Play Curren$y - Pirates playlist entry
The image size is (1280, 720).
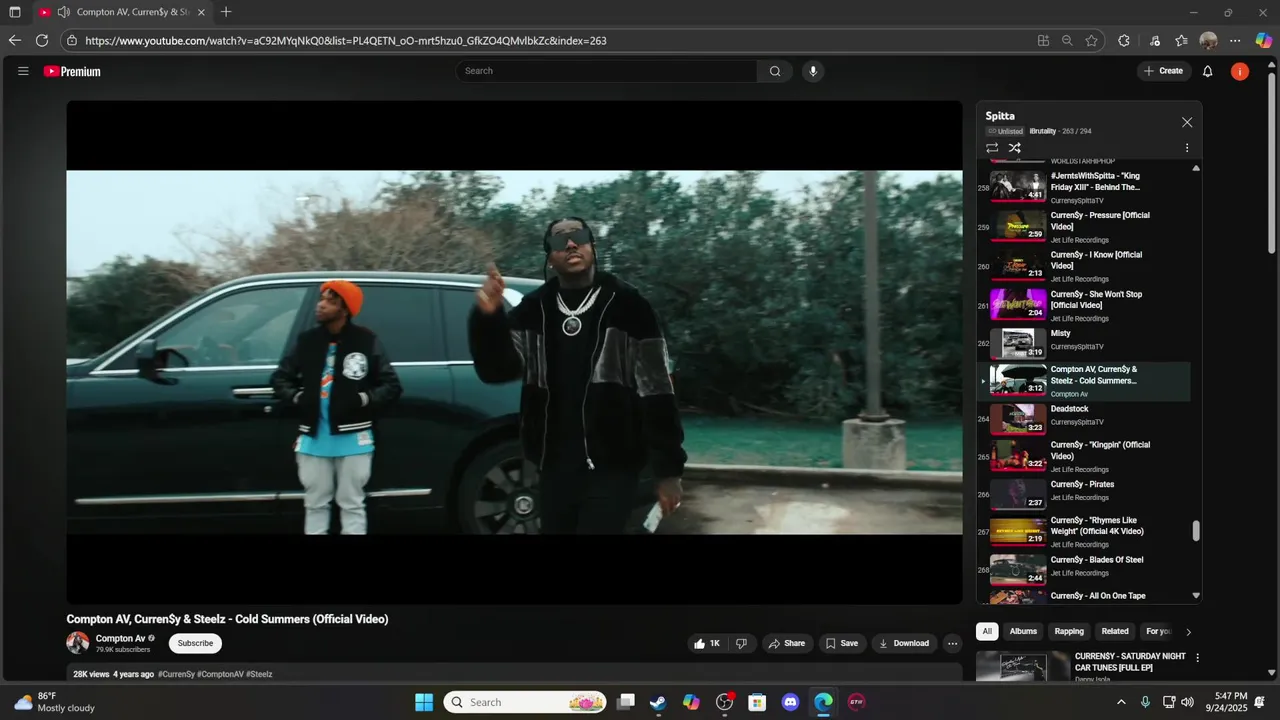(x=1083, y=494)
